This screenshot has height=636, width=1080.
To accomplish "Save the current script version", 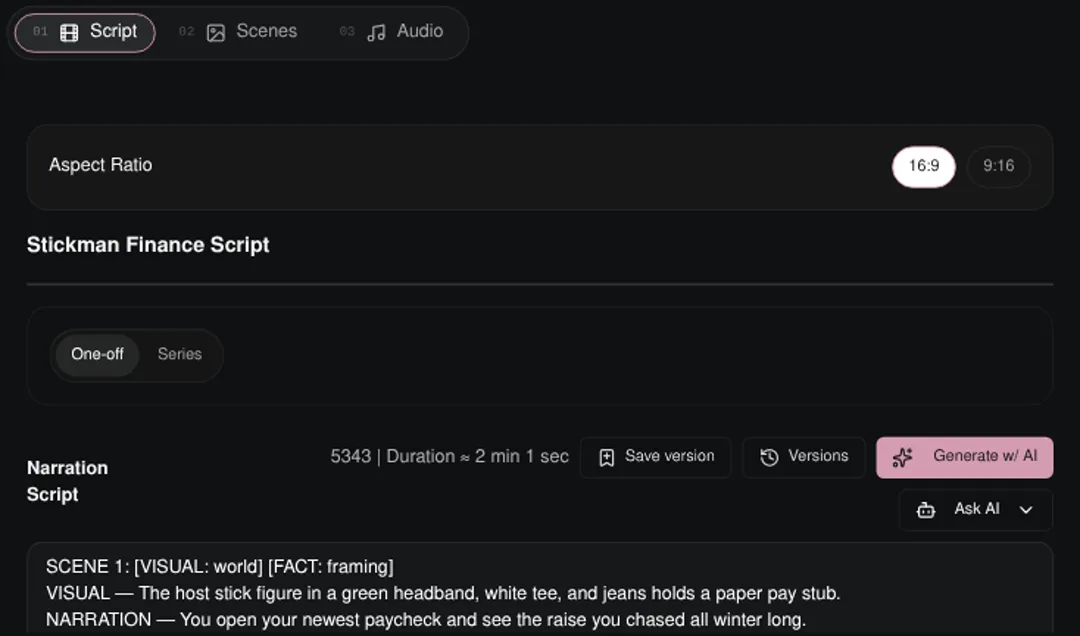I will click(655, 457).
